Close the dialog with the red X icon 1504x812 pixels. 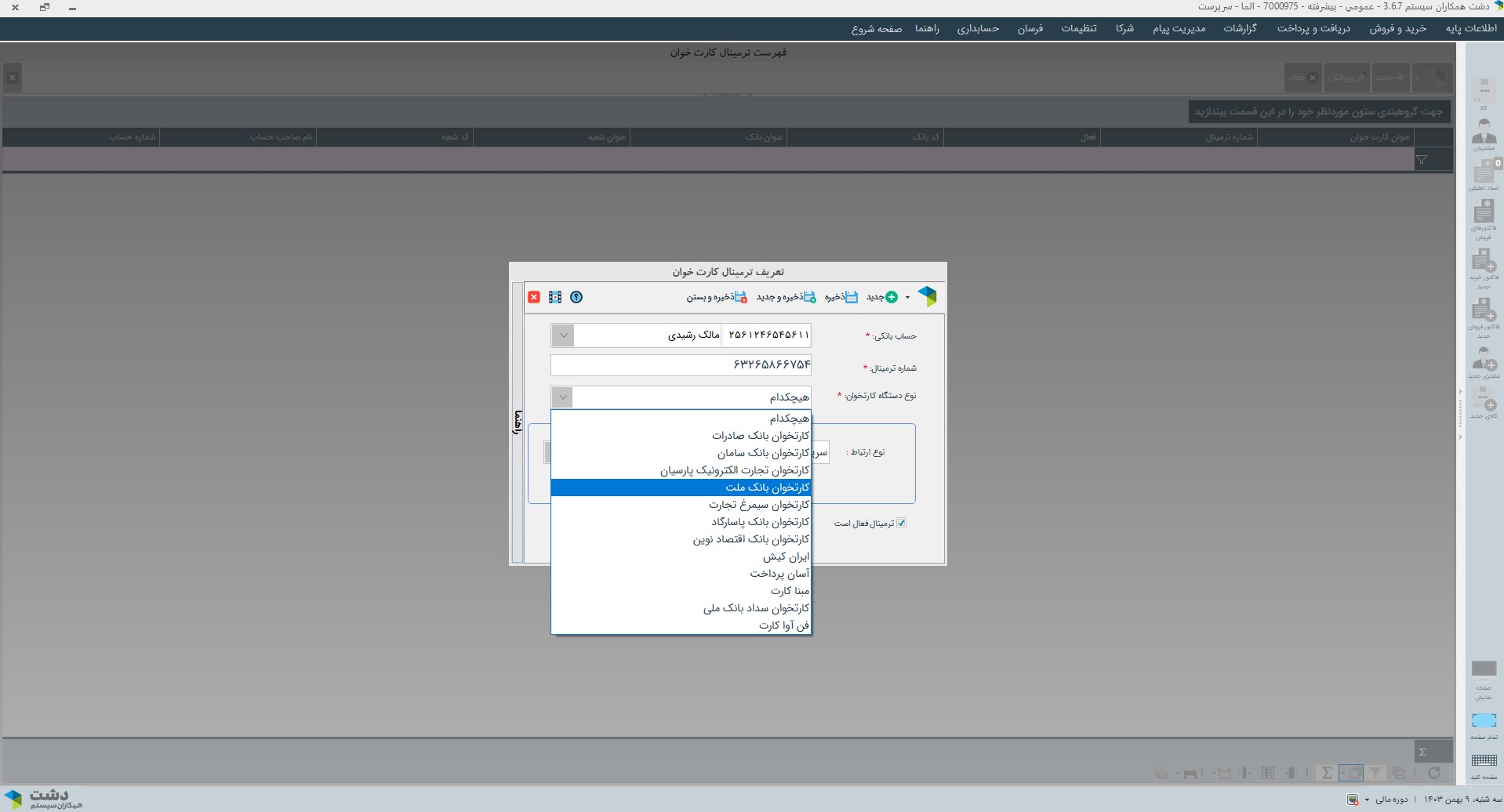click(x=534, y=297)
